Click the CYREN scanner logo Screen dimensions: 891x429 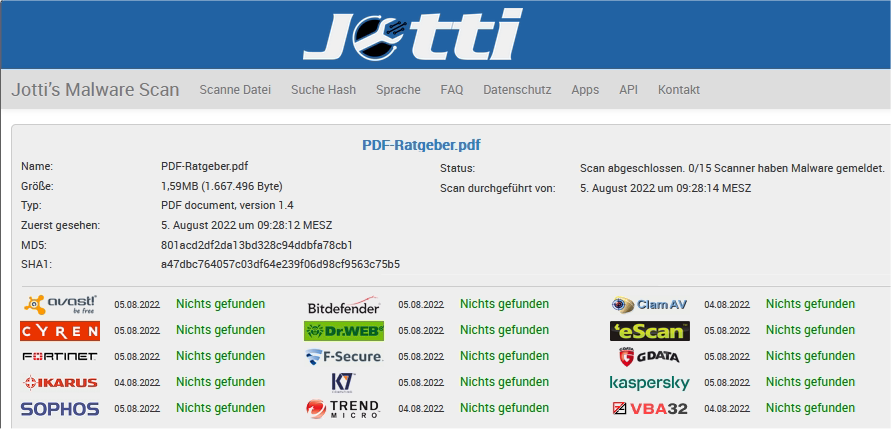pos(60,331)
